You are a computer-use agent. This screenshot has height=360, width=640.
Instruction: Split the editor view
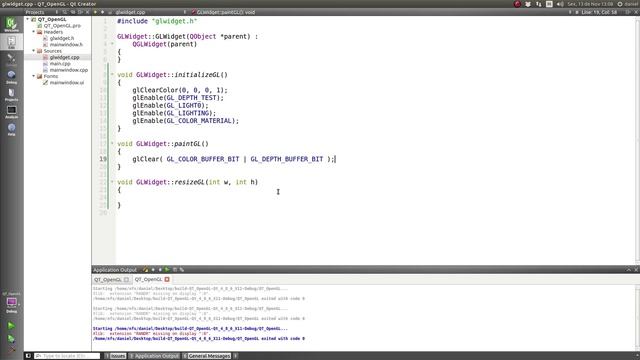pos(628,12)
